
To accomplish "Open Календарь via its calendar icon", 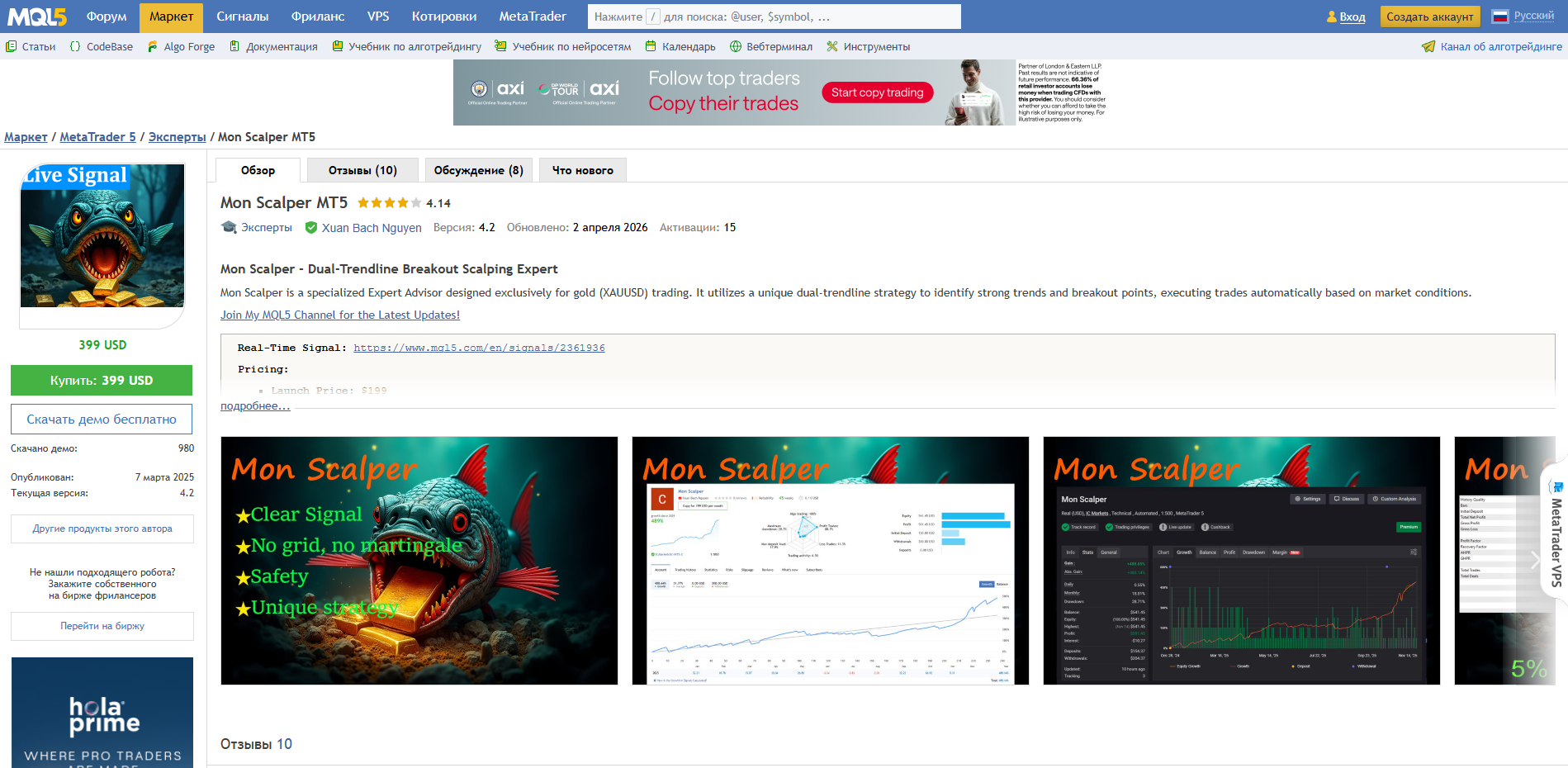I will coord(651,47).
